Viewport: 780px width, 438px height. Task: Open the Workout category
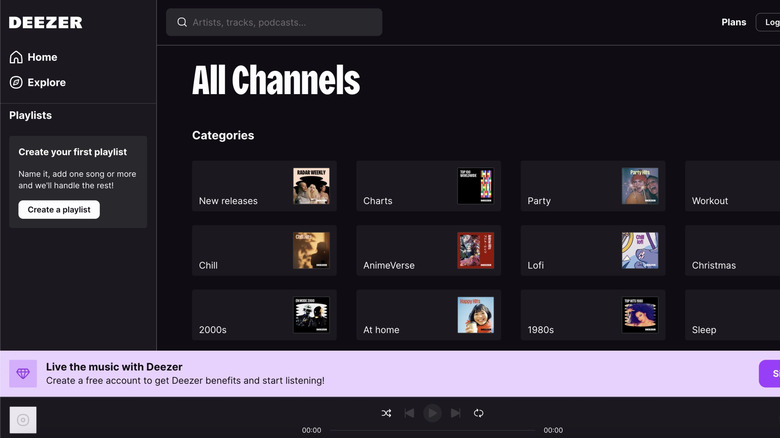(x=732, y=186)
